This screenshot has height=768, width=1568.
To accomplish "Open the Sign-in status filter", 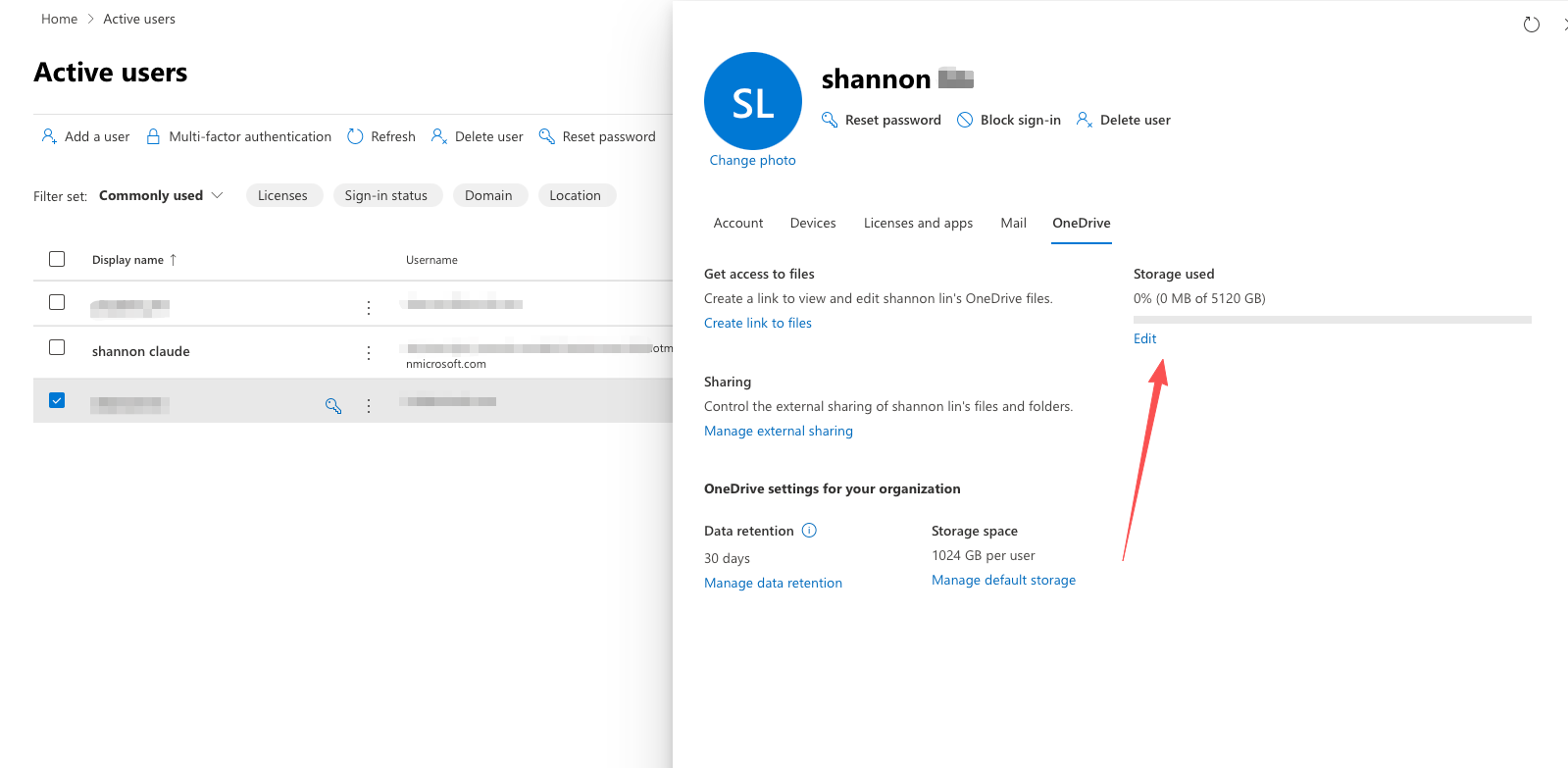I will click(386, 195).
